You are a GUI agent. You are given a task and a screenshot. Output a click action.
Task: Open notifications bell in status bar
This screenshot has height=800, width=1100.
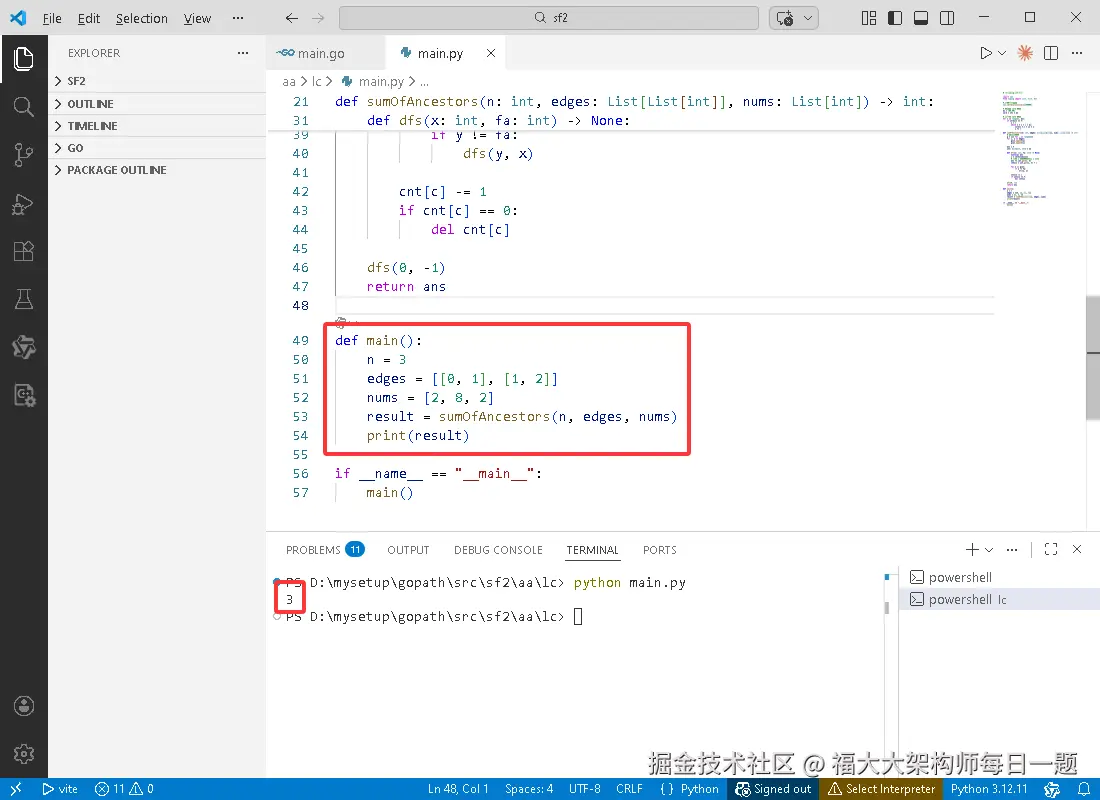(1084, 789)
